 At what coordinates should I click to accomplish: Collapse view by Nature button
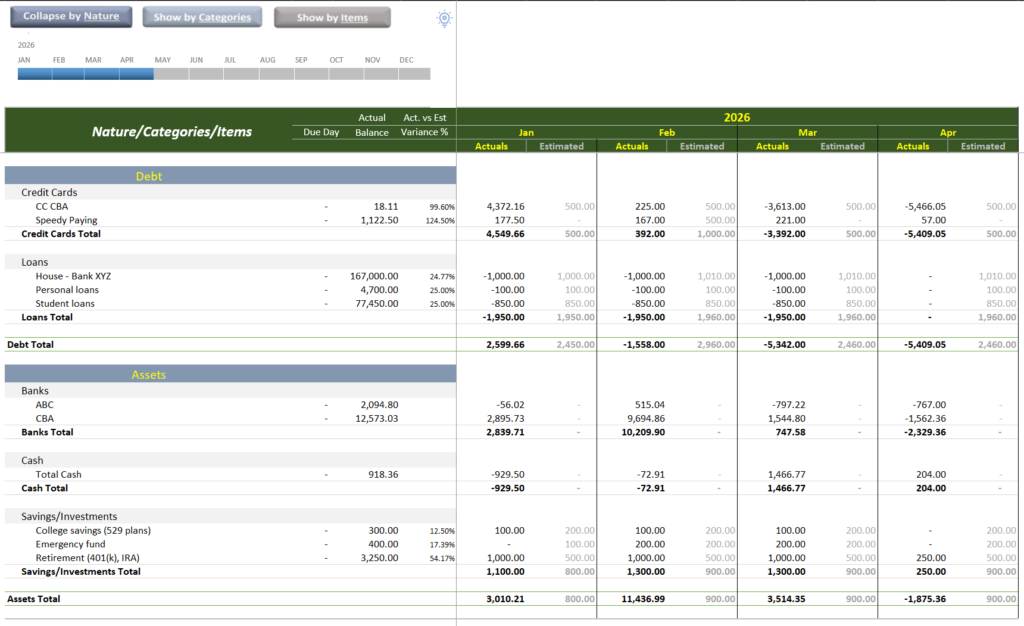pos(71,16)
